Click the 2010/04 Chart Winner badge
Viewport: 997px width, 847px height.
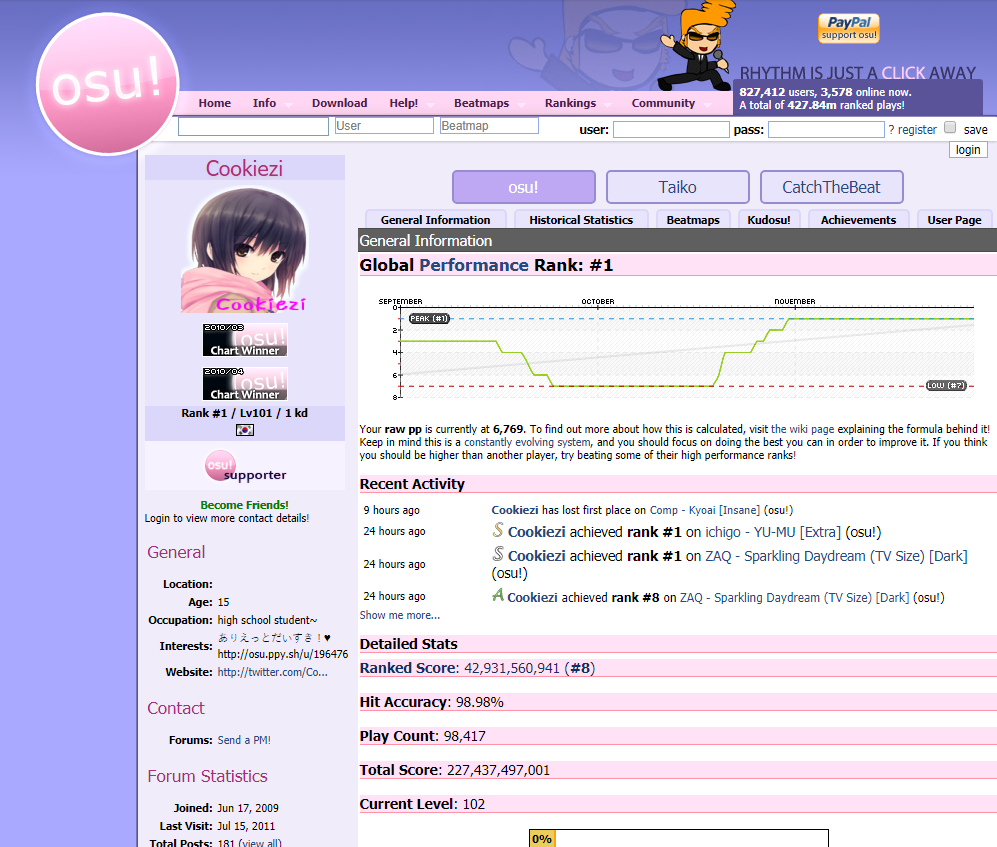coord(245,383)
